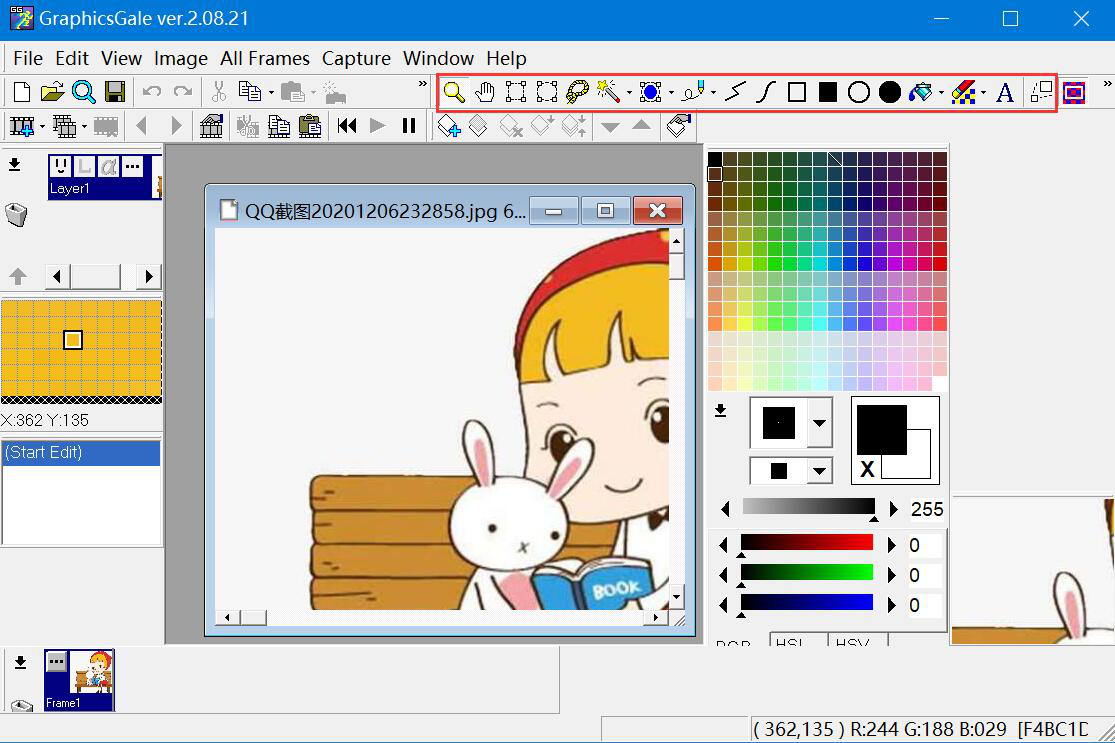
Task: Switch to the HSL color tab
Action: pos(797,642)
